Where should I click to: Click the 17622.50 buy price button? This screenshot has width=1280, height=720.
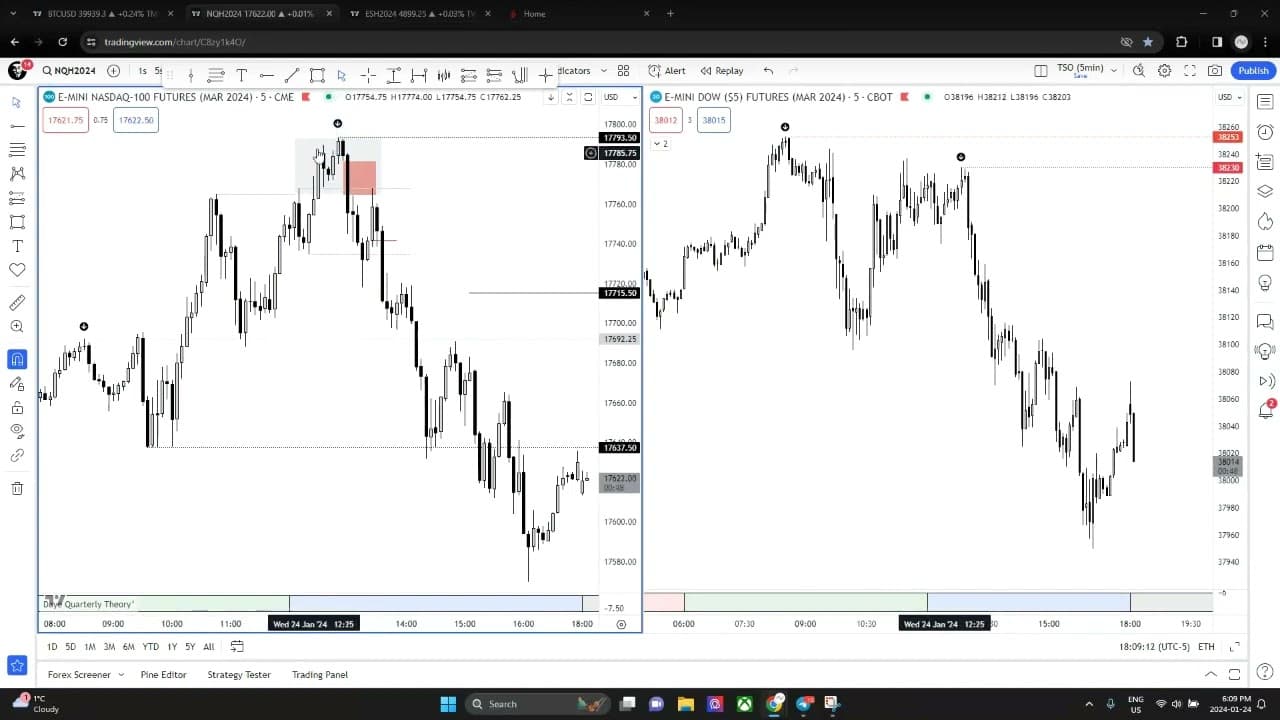136,120
